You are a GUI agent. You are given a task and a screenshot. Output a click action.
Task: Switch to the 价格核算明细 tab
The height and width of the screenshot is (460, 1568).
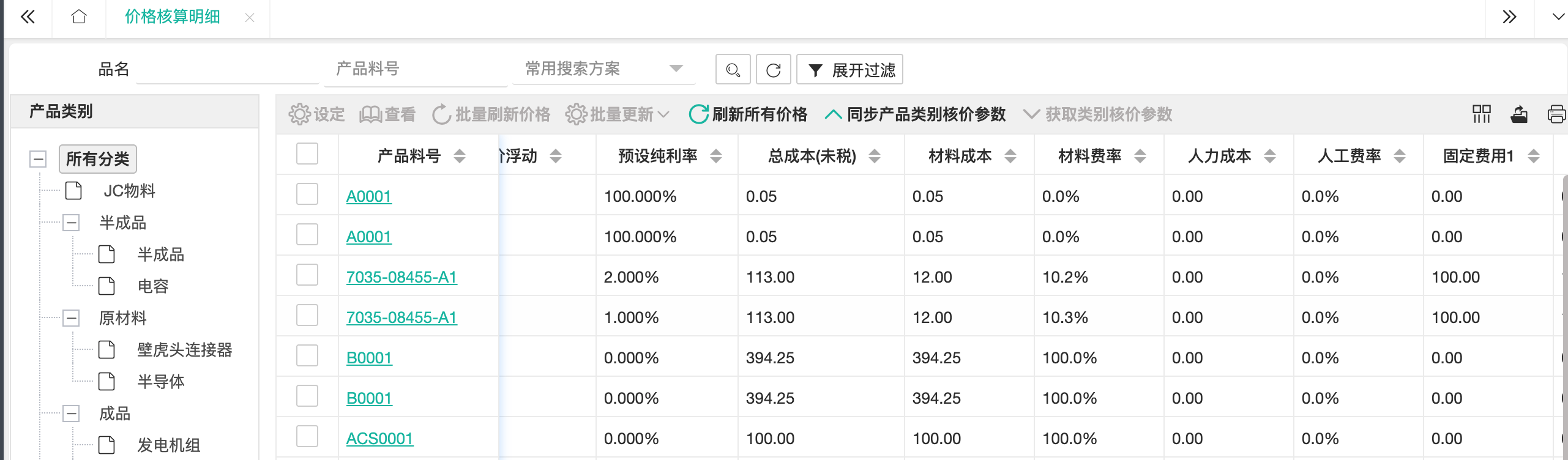(x=172, y=17)
